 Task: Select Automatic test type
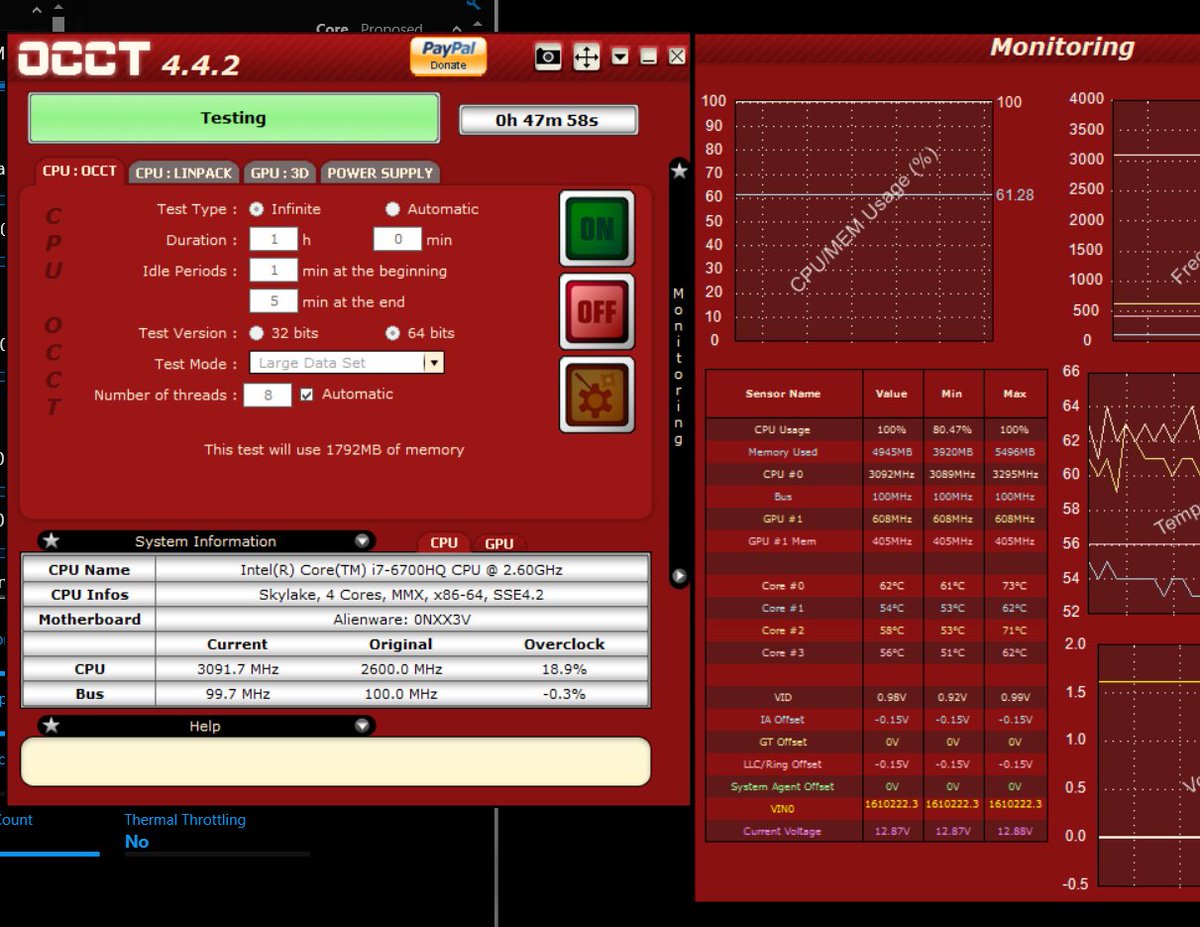[x=393, y=209]
